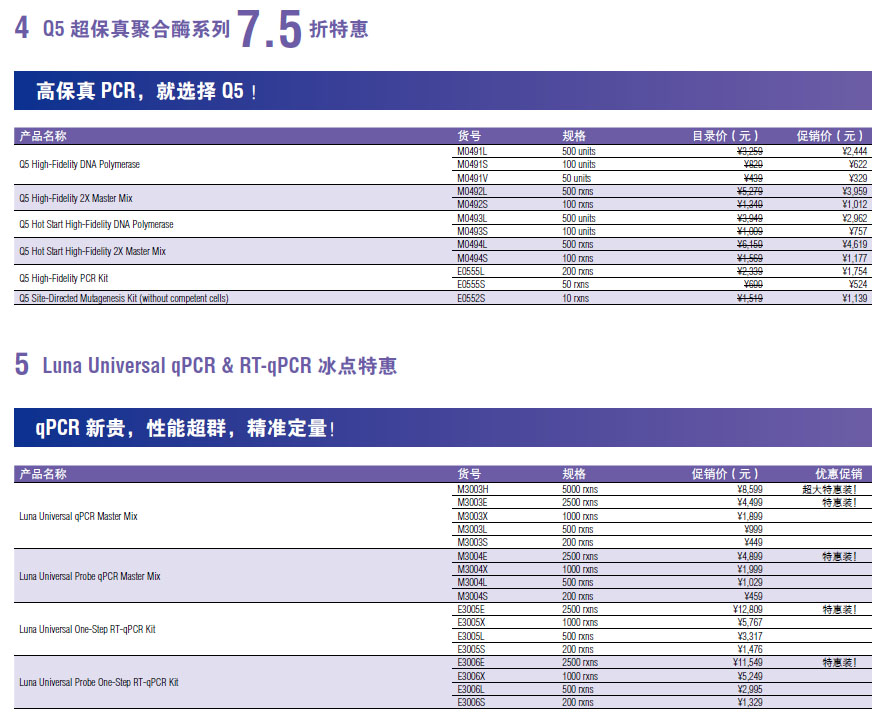
Task: Click catalog number M0493S
Action: click(472, 231)
